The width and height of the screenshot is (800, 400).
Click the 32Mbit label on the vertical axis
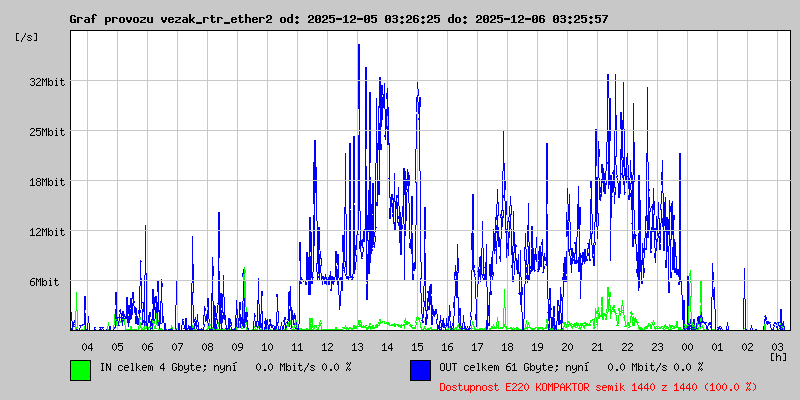click(x=47, y=82)
